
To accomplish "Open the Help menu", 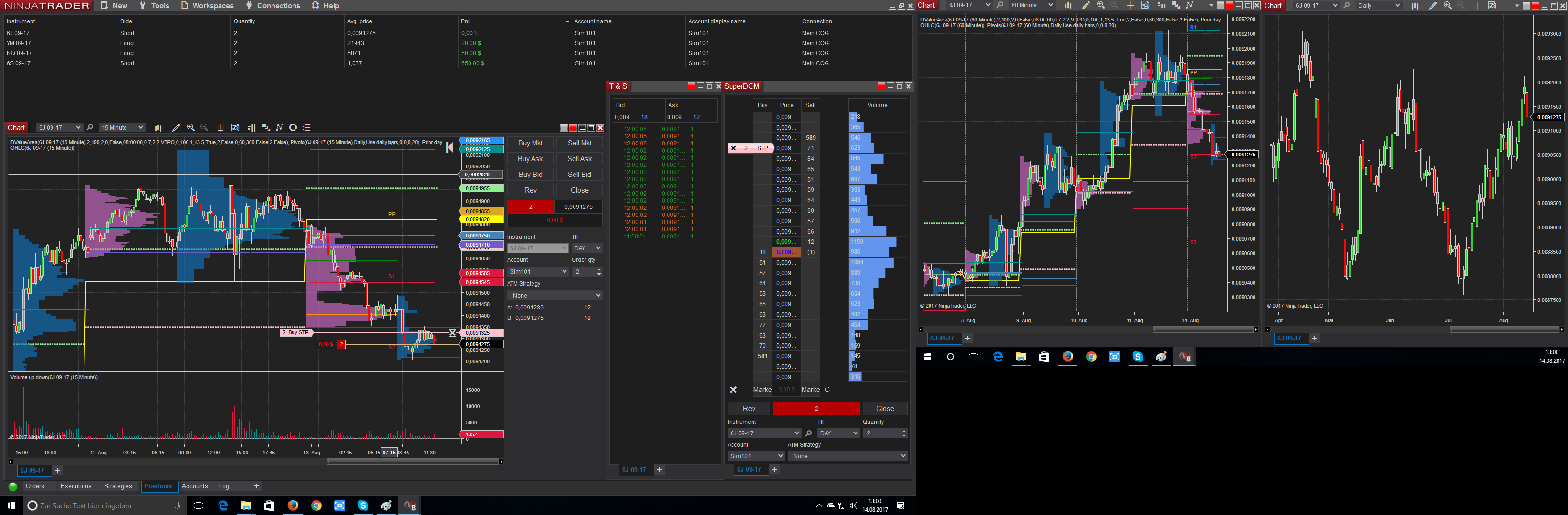I will click(325, 5).
